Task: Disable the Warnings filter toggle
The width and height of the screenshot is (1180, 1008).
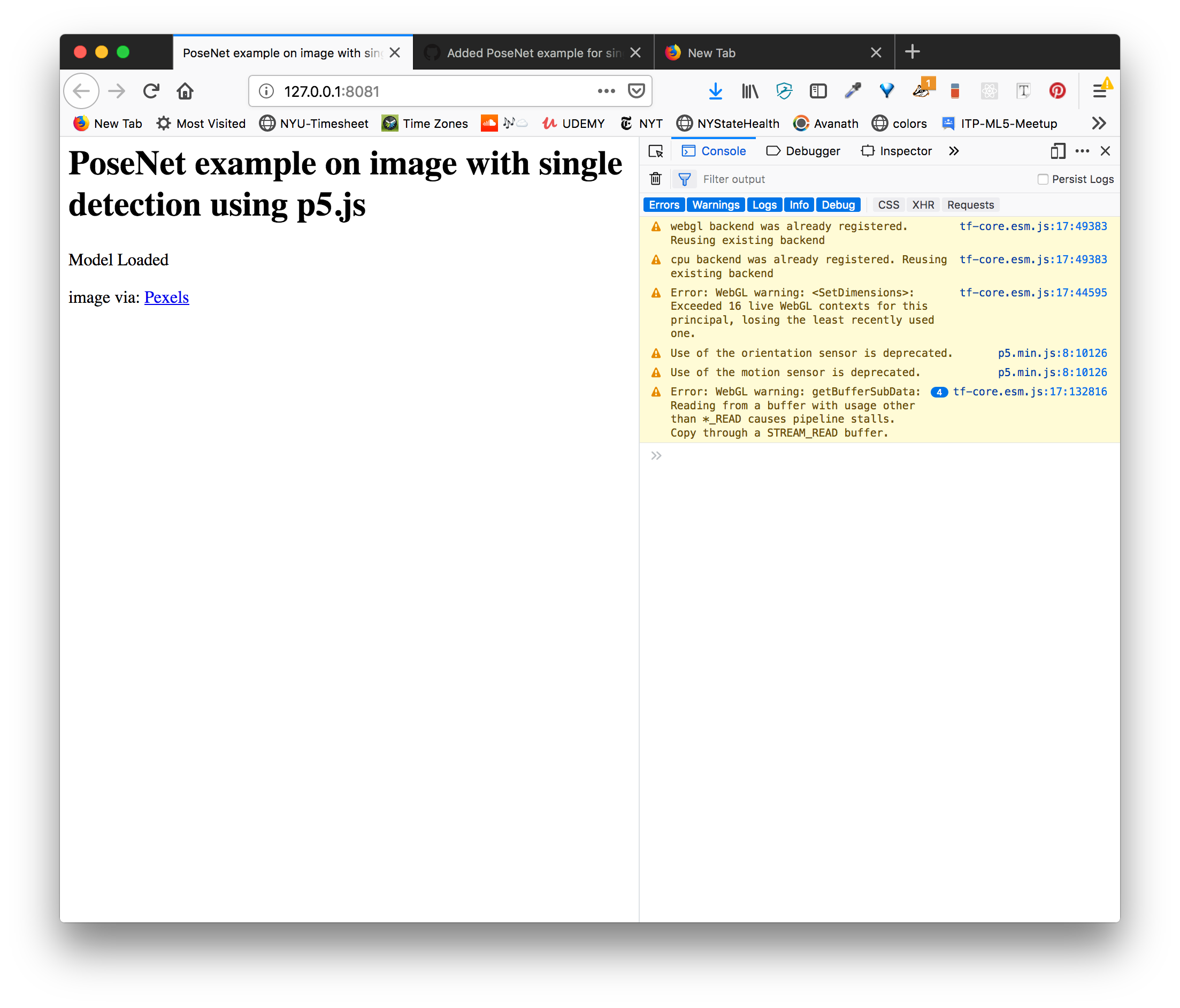Action: click(x=715, y=204)
